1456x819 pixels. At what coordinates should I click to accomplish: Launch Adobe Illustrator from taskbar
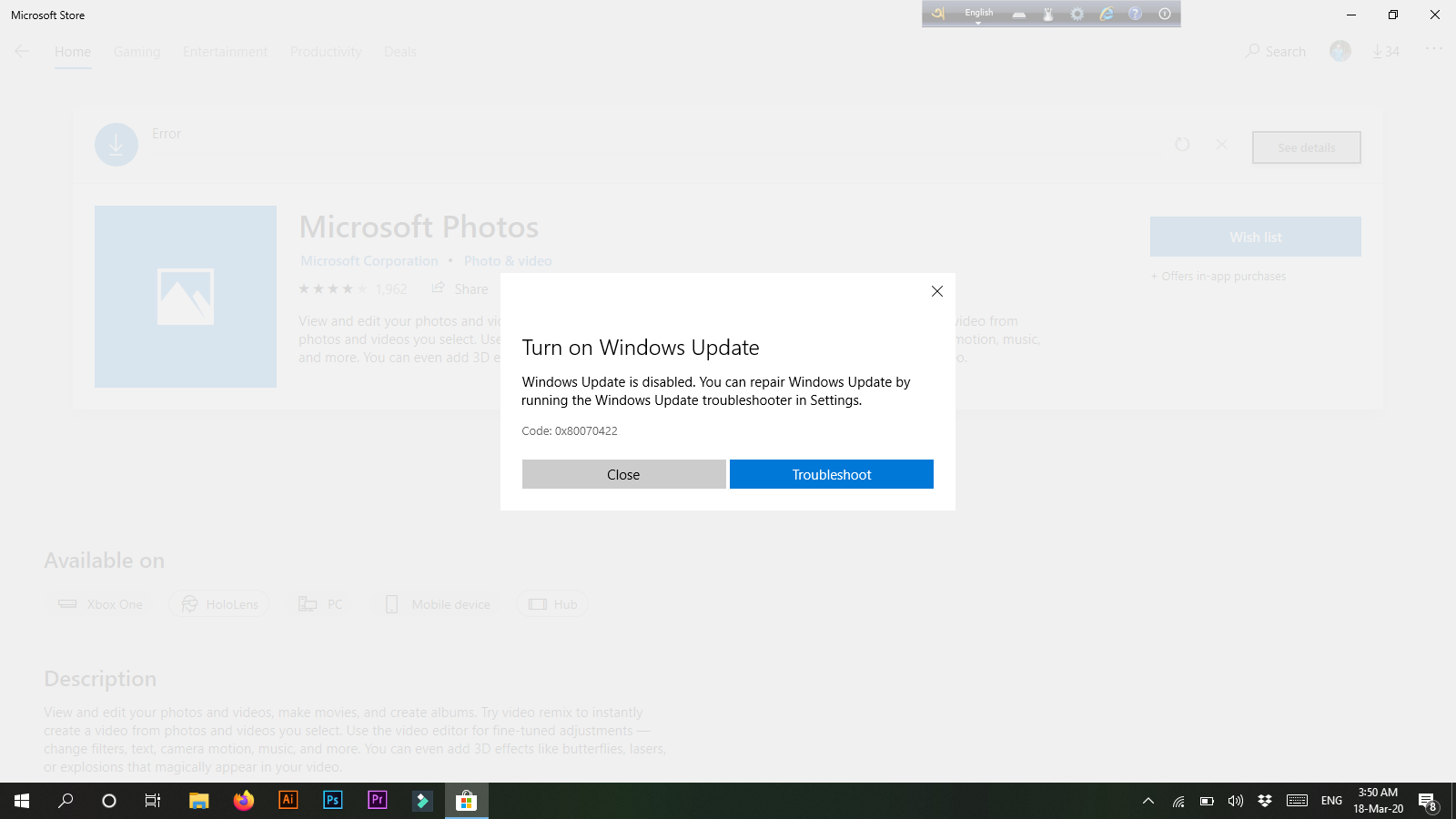[288, 801]
